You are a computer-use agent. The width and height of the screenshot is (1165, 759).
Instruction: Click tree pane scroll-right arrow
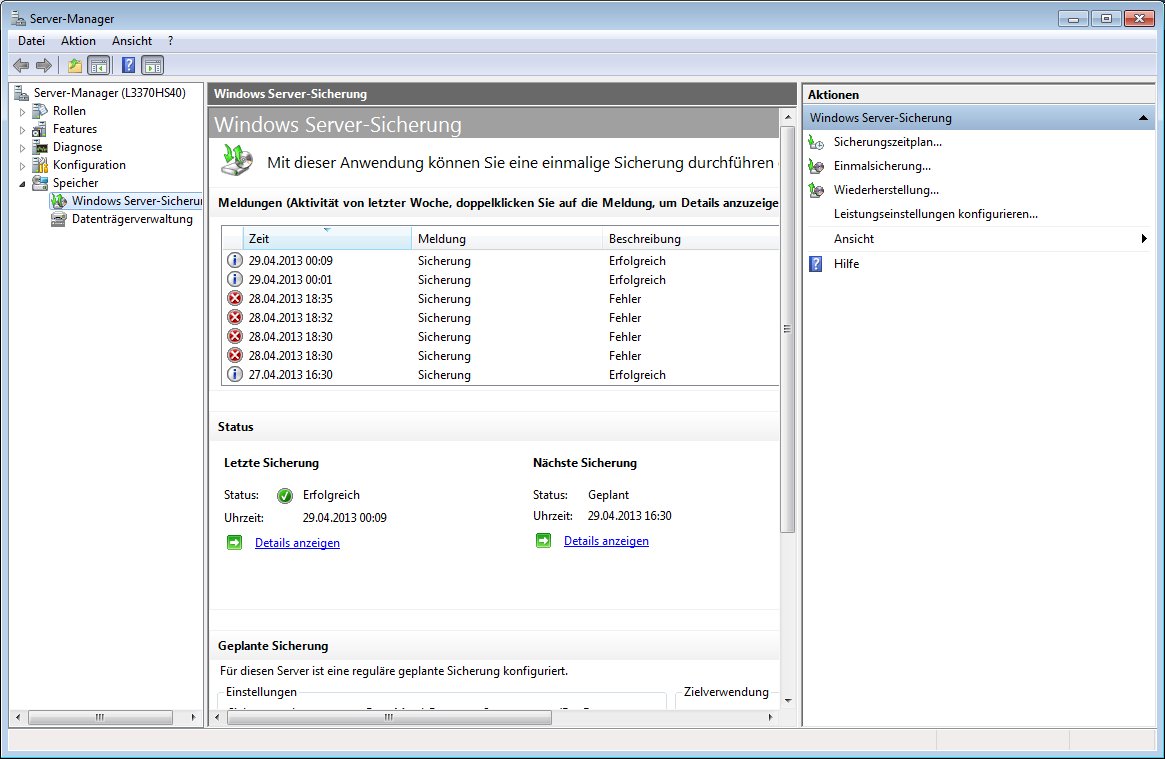(x=193, y=717)
